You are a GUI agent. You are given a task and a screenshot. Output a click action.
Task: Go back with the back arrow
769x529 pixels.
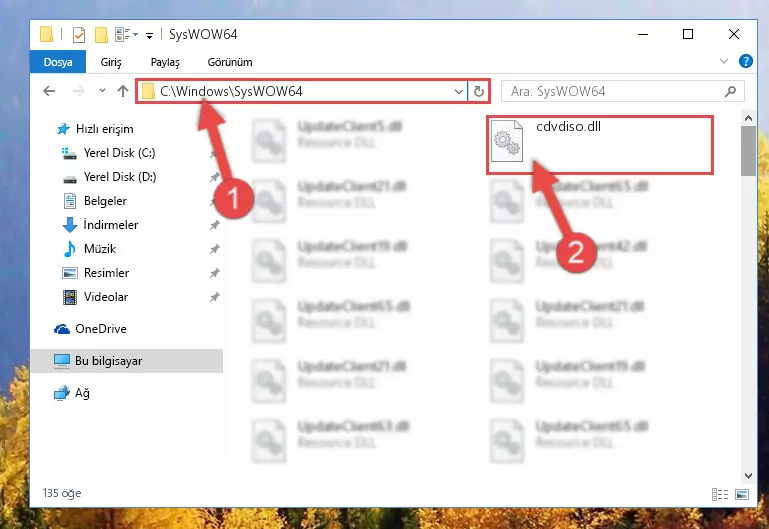point(49,91)
